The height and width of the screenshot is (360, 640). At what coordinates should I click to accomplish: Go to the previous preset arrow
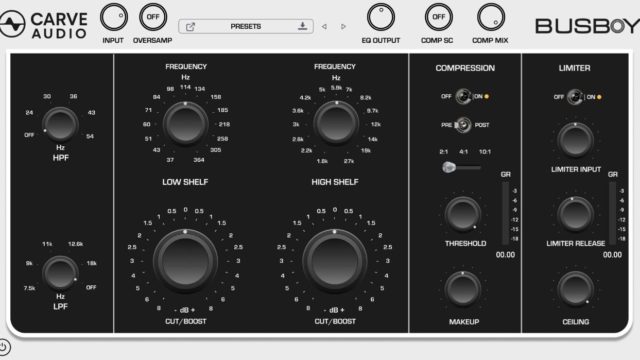324,27
